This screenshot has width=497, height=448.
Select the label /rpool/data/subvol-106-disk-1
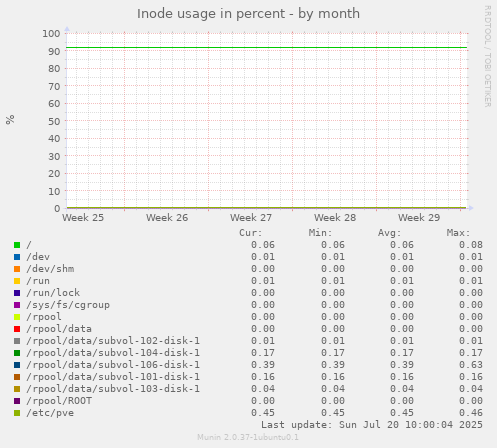point(113,365)
